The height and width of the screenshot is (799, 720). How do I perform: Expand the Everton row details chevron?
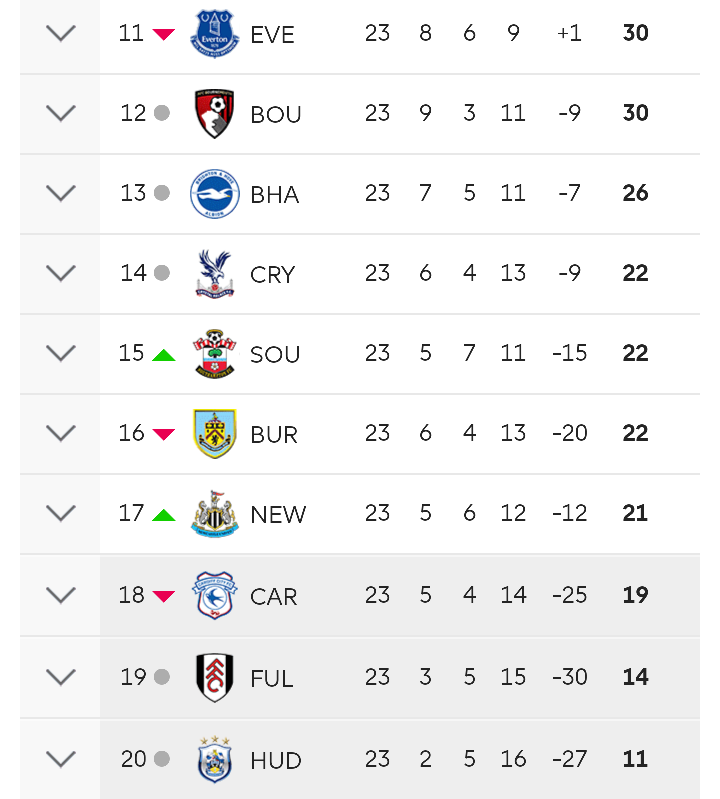pyautogui.click(x=61, y=34)
